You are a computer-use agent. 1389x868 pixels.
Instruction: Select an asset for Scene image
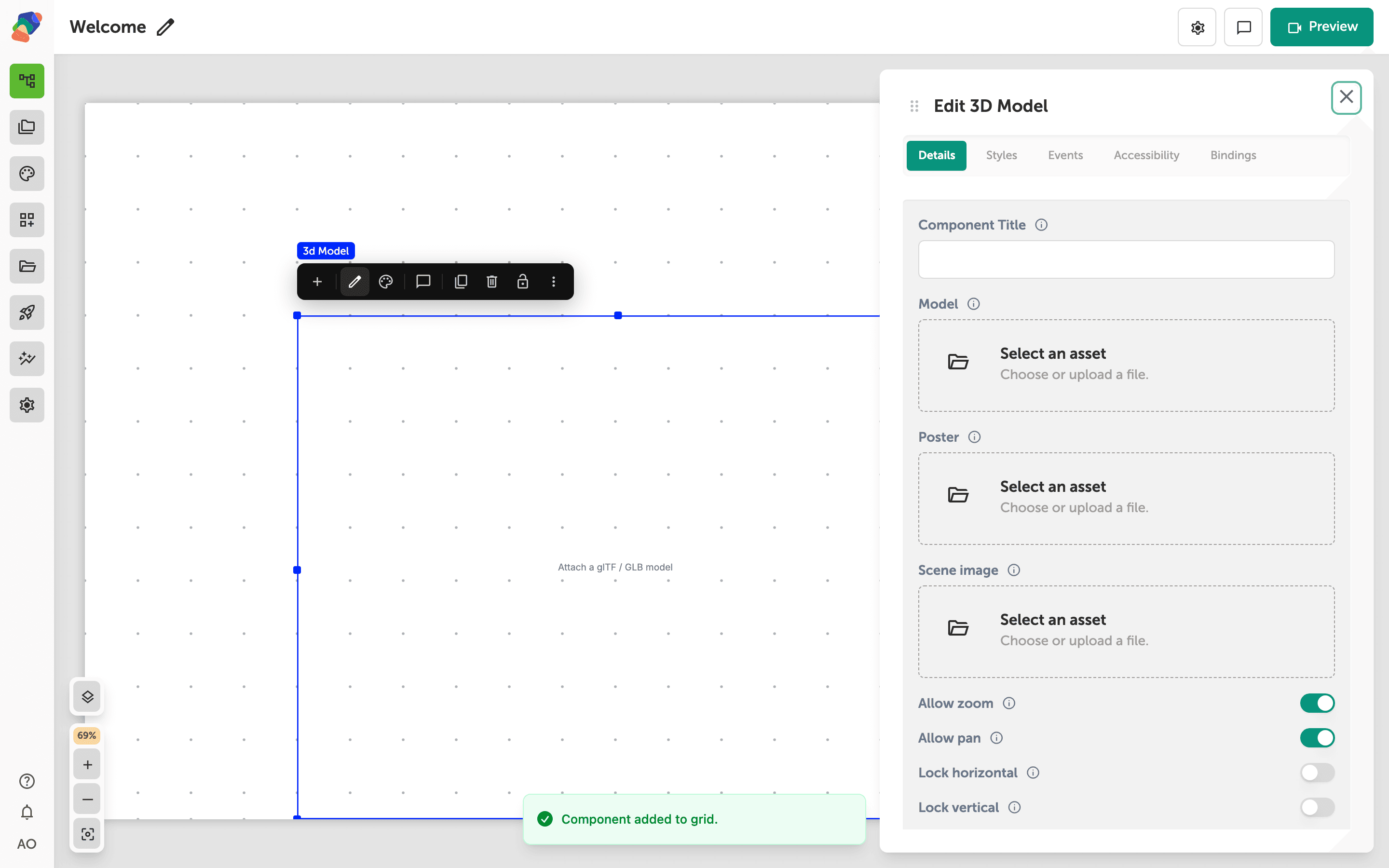click(x=1126, y=632)
